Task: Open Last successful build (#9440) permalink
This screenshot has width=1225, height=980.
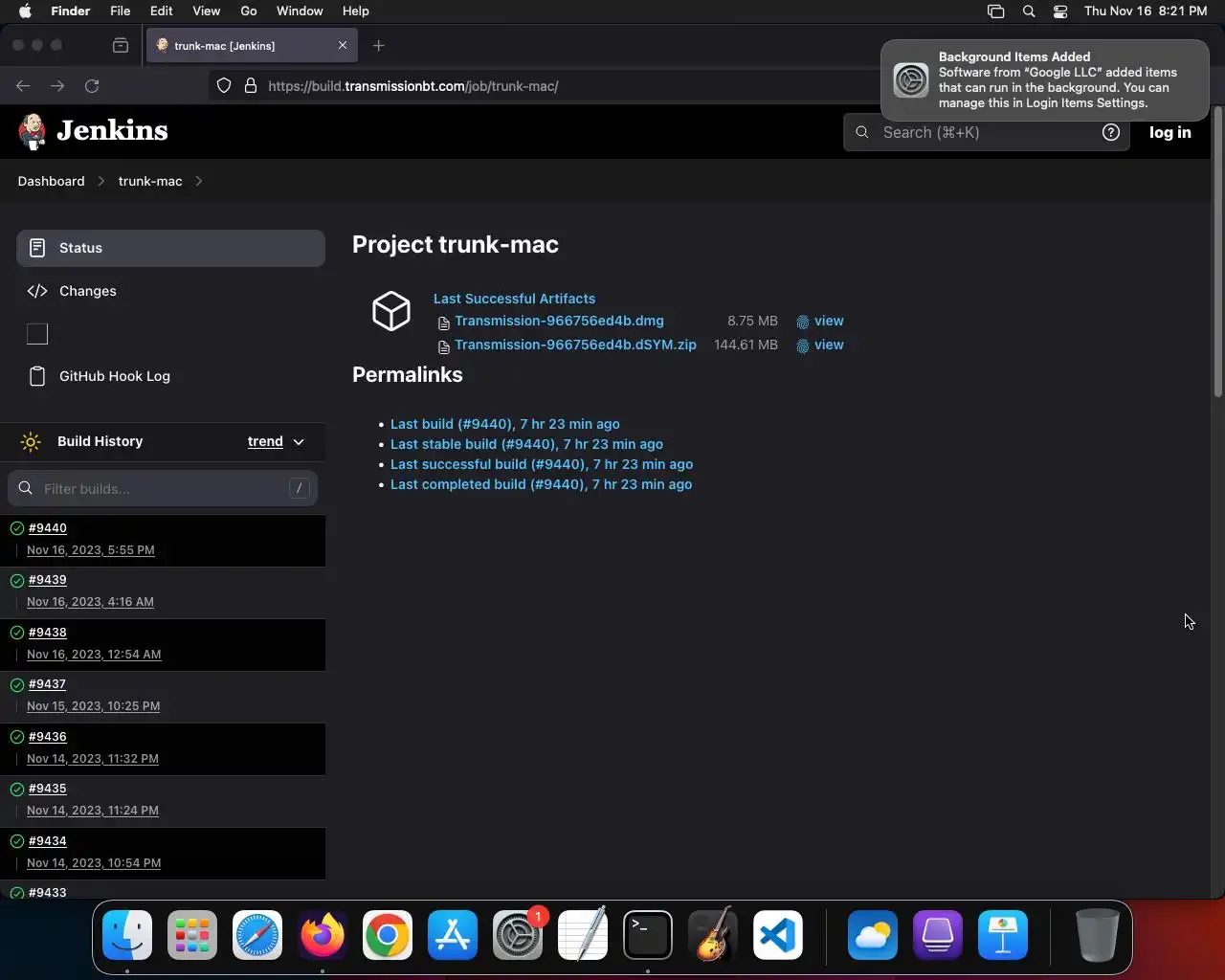Action: [542, 464]
